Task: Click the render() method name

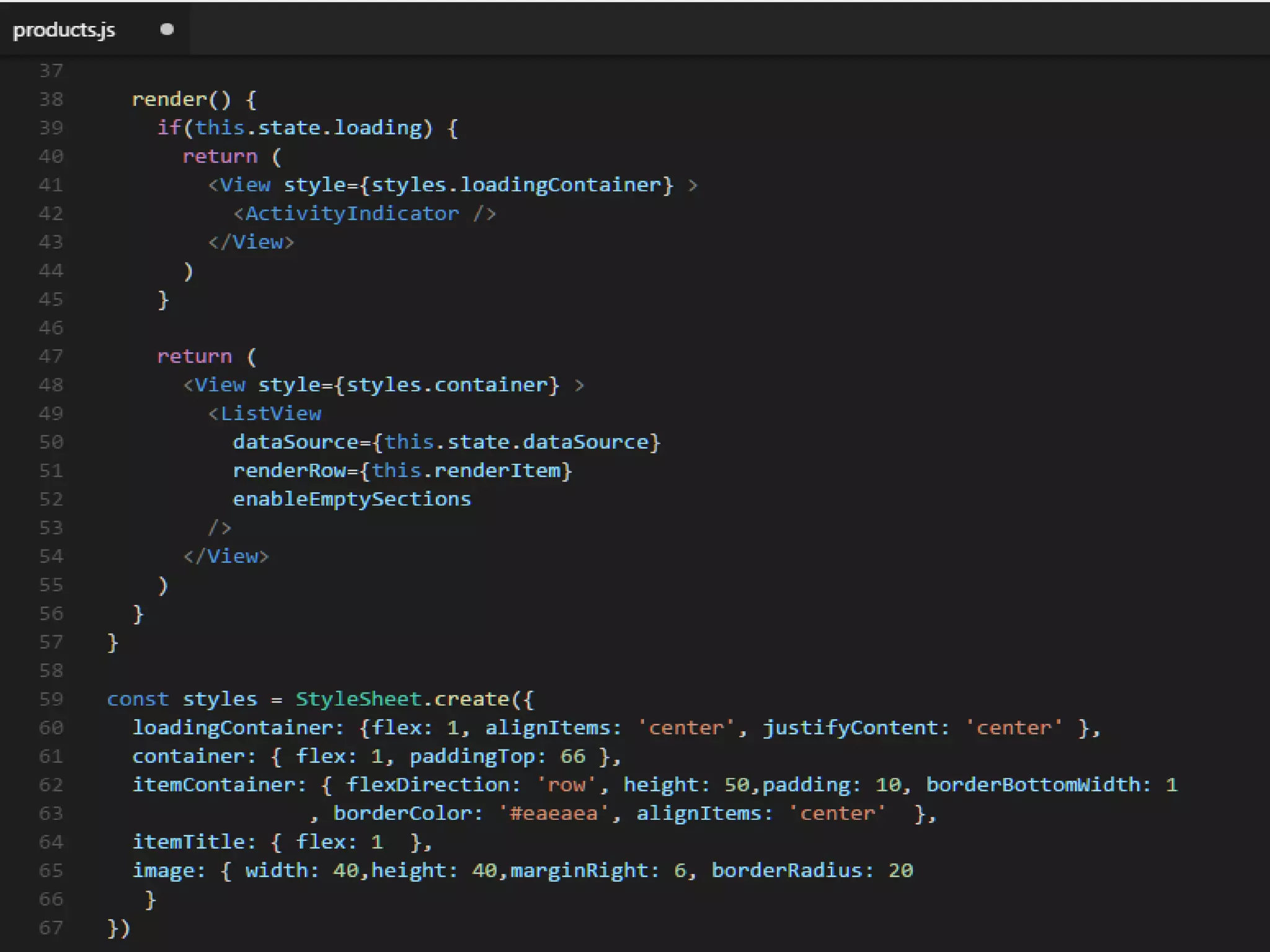Action: [170, 99]
